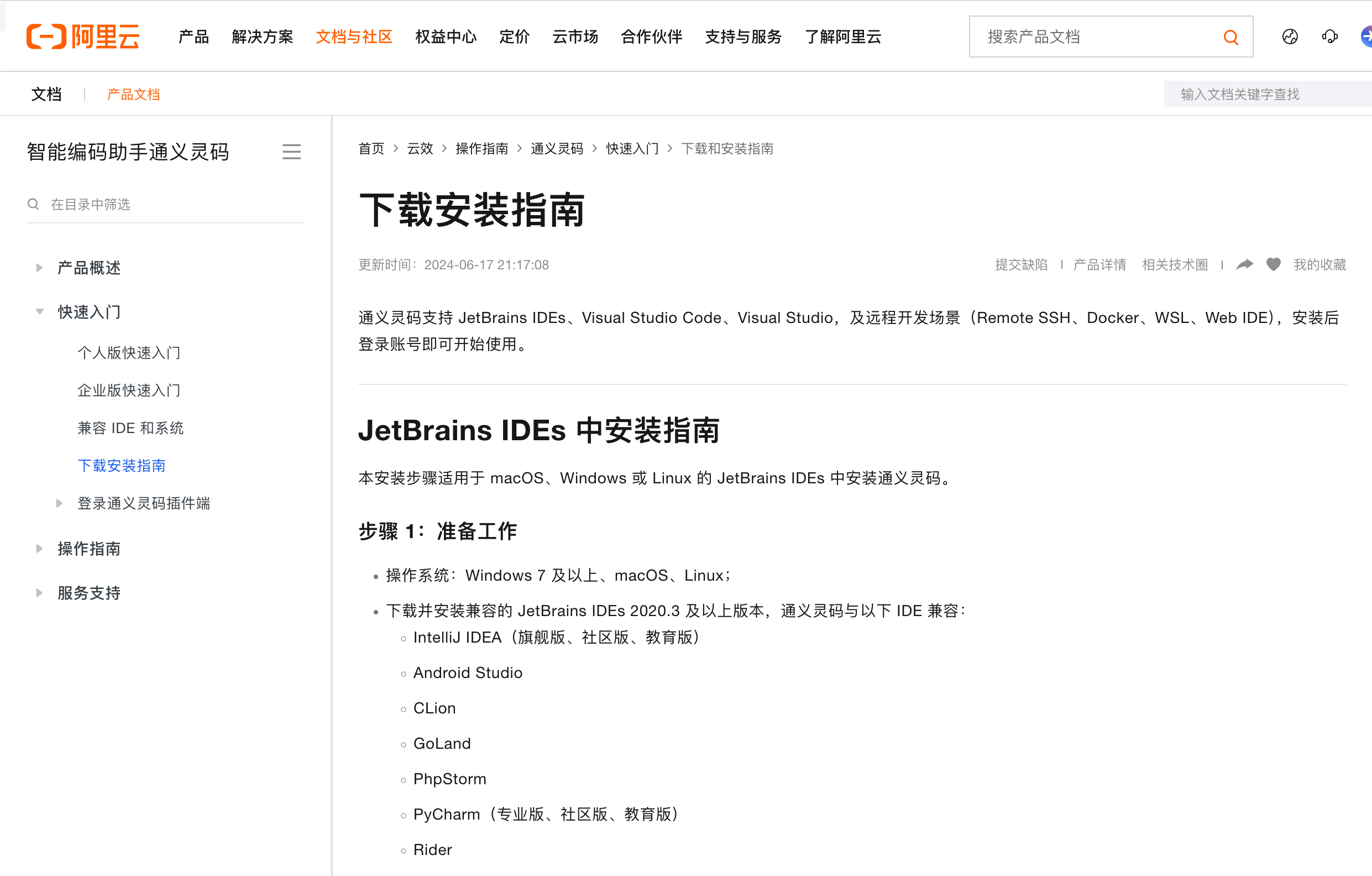Click the PhpStorm list item
This screenshot has width=1372, height=876.
(449, 779)
